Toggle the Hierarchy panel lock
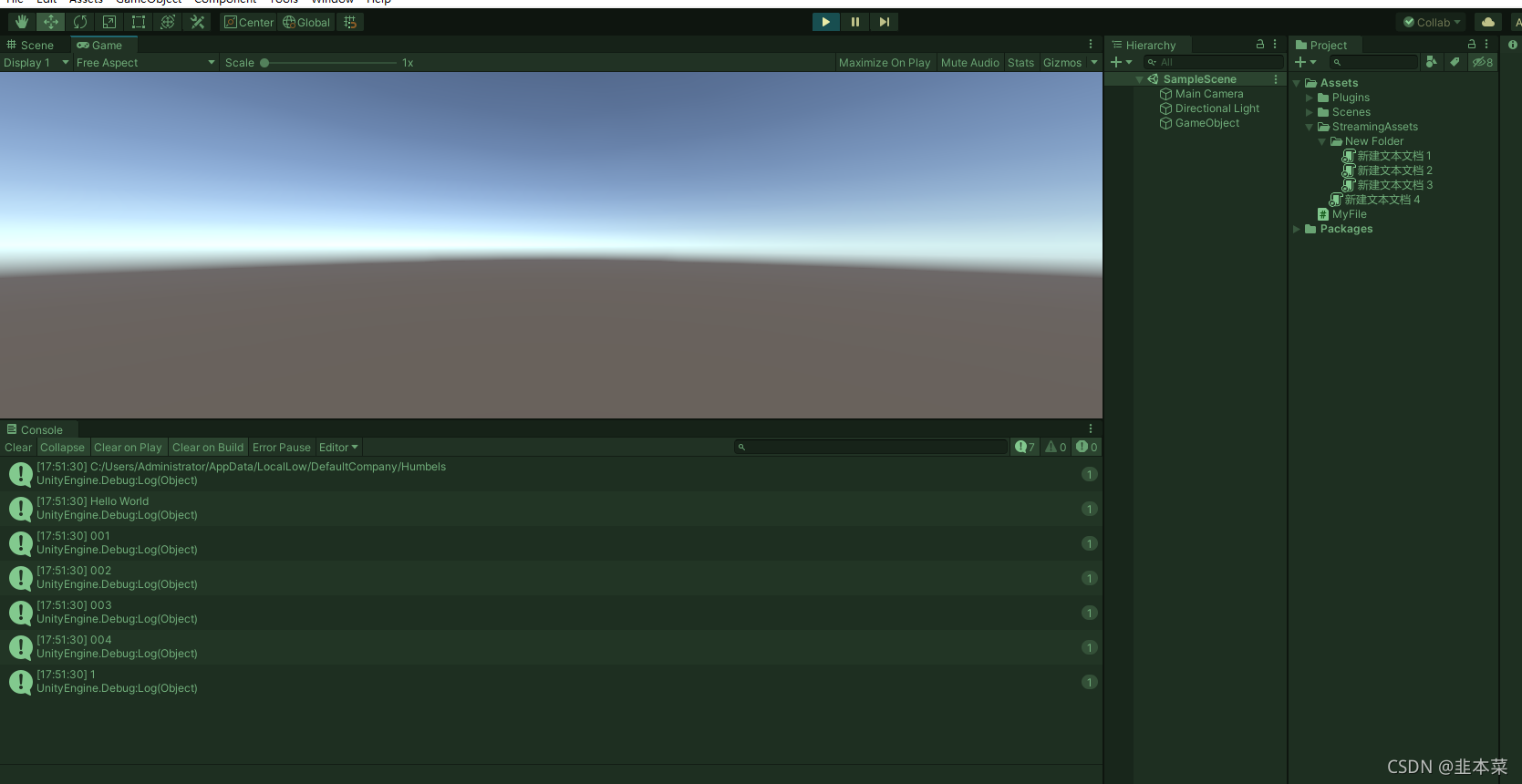1522x784 pixels. 1260,44
